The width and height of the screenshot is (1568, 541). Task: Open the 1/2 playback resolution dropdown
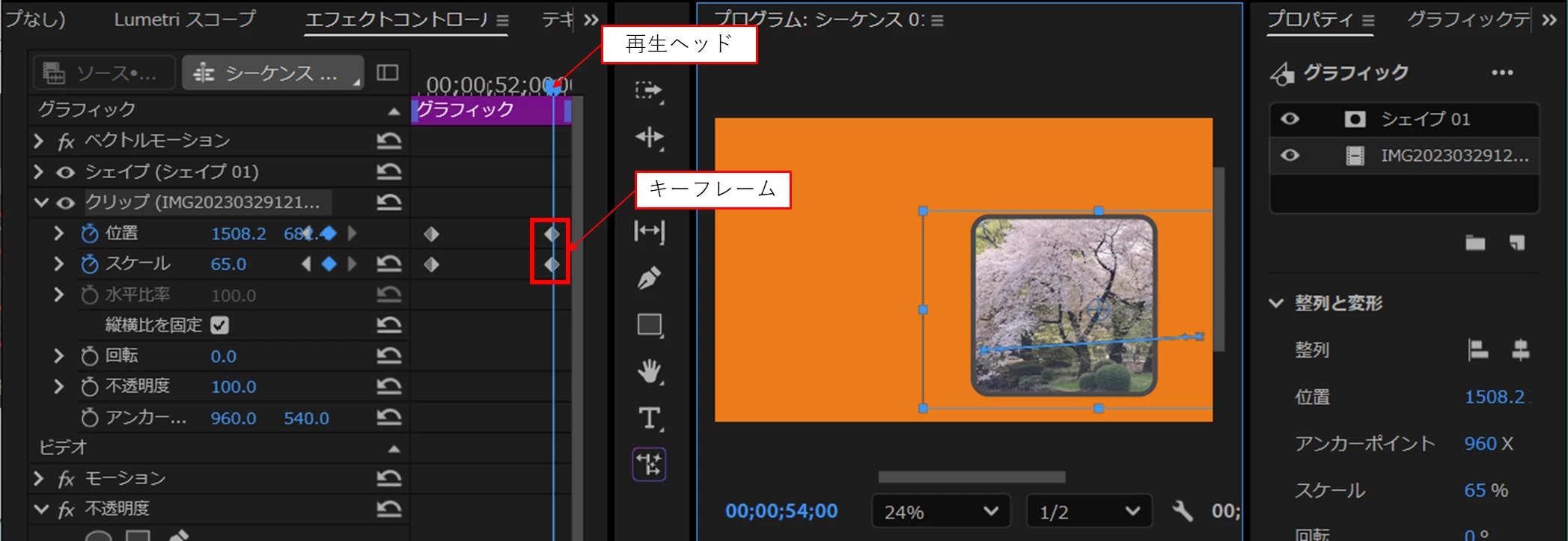pyautogui.click(x=1088, y=512)
